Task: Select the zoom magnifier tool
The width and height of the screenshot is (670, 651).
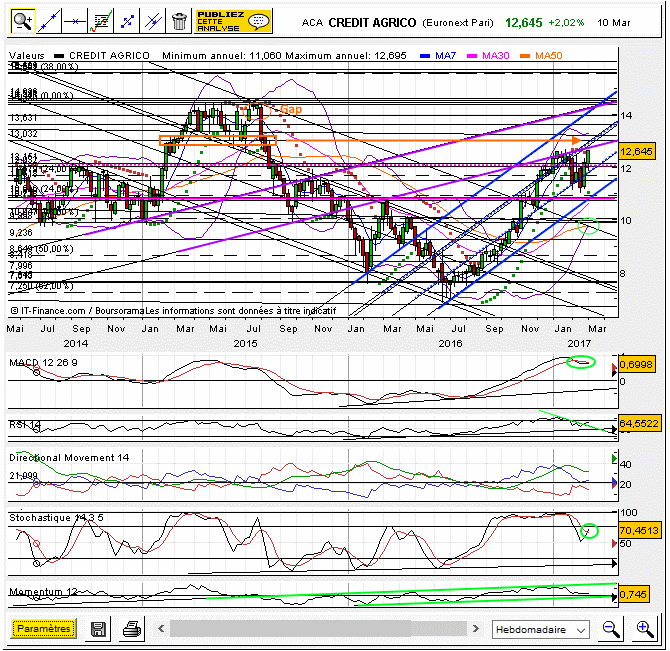Action: click(x=23, y=21)
